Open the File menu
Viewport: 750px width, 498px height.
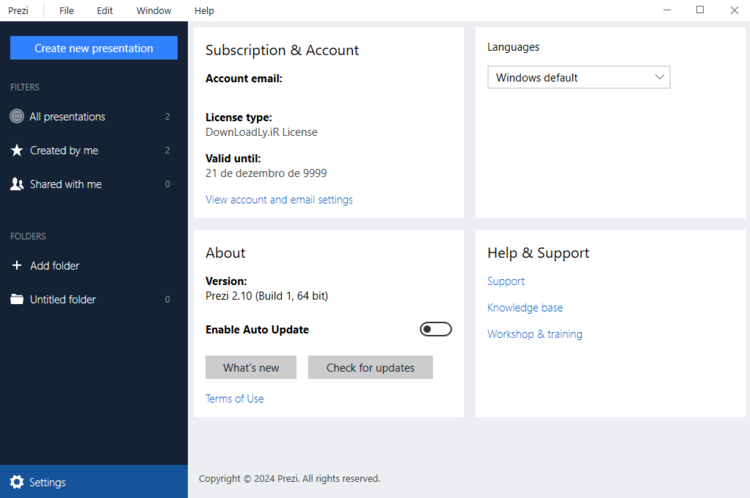66,11
